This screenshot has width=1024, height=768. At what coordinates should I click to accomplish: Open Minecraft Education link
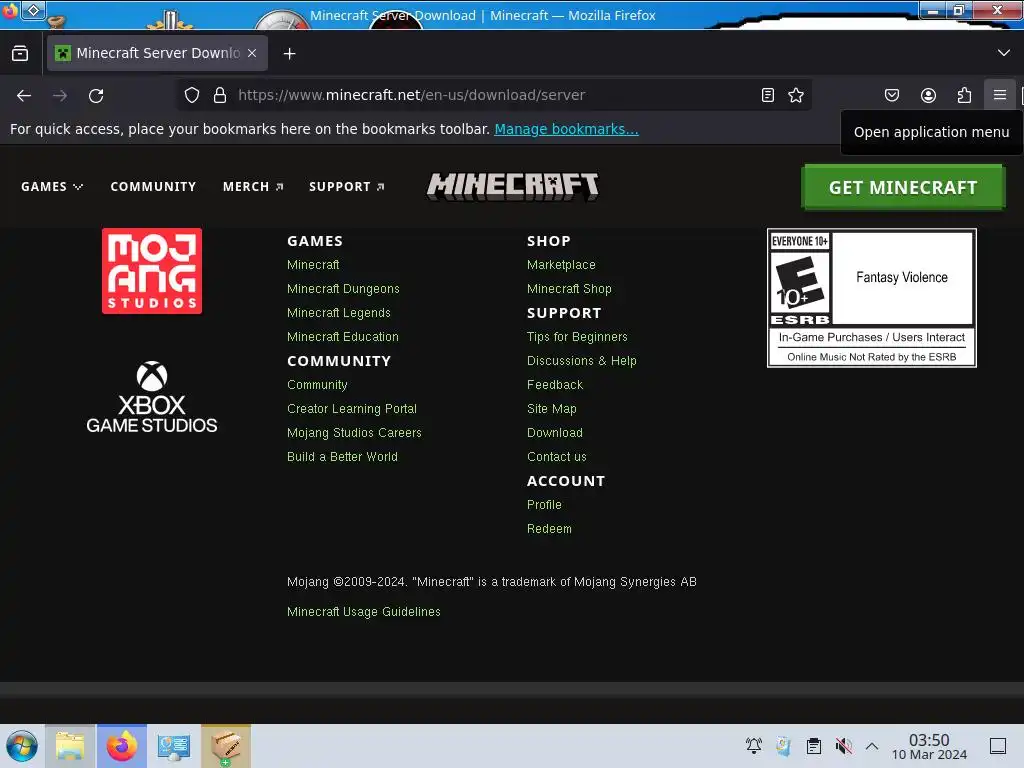(342, 337)
